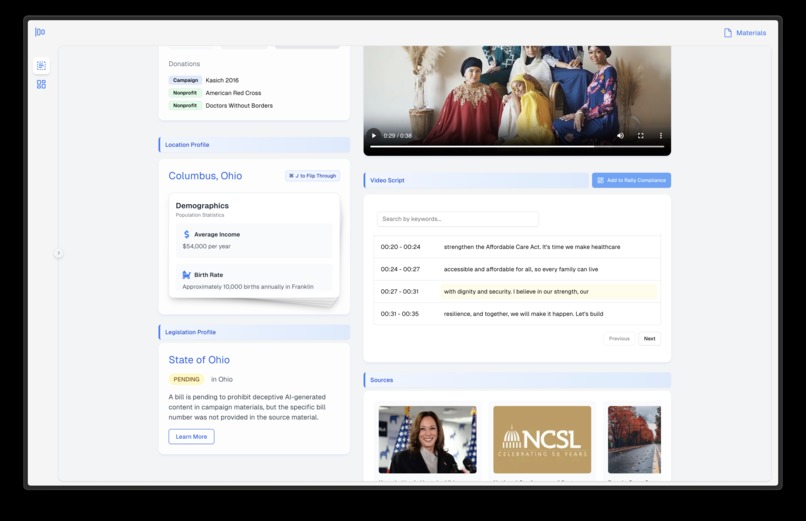Image resolution: width=806 pixels, height=521 pixels.
Task: Focus the Search by keywords field
Action: click(457, 219)
